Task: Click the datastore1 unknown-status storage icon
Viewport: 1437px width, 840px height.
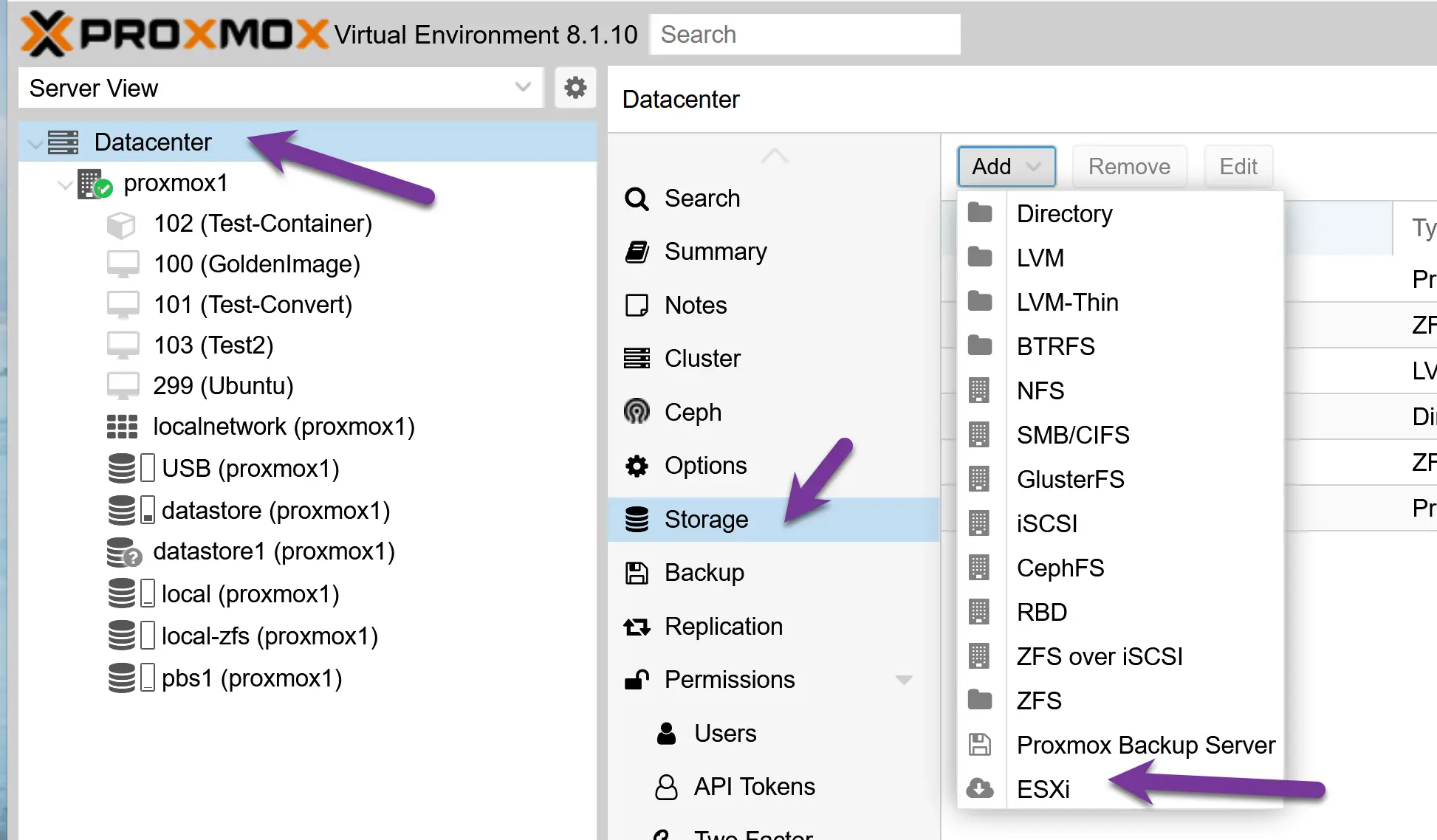Action: click(123, 552)
